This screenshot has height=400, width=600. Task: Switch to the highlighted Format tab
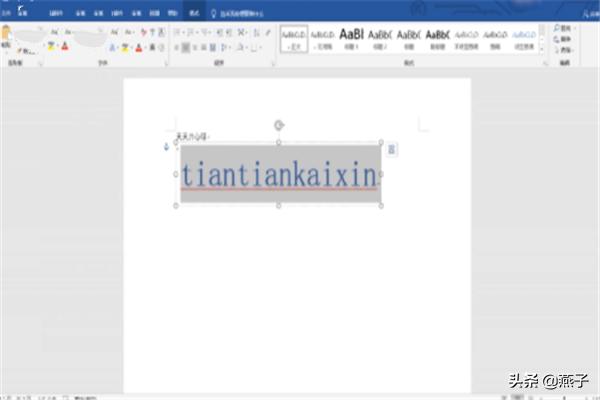tap(193, 15)
